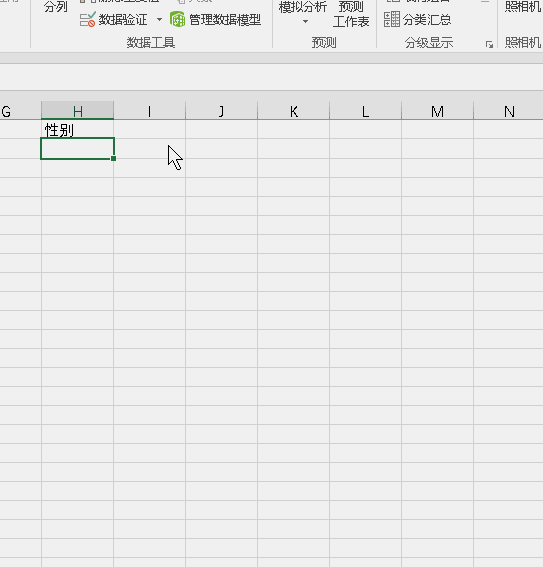Click the Forecast Sheet (预测工作表) button
543x567 pixels.
[351, 14]
